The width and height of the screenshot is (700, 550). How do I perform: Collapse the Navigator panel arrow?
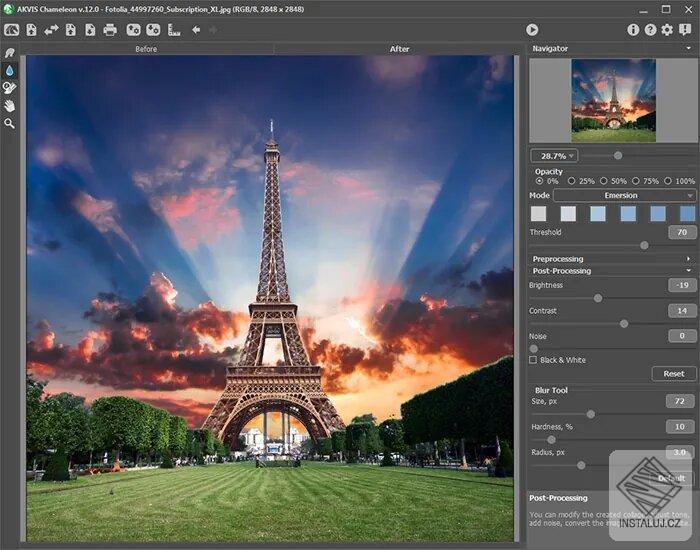click(x=689, y=48)
